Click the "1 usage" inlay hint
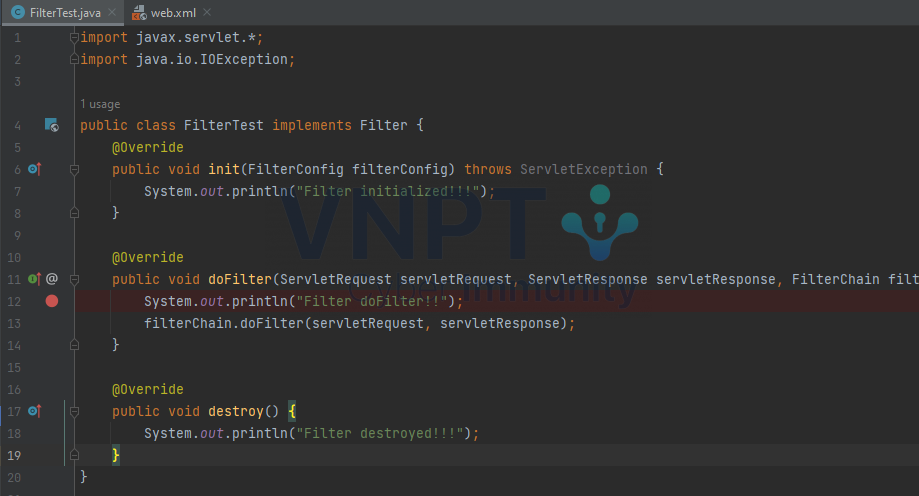The height and width of the screenshot is (496, 919). [99, 104]
